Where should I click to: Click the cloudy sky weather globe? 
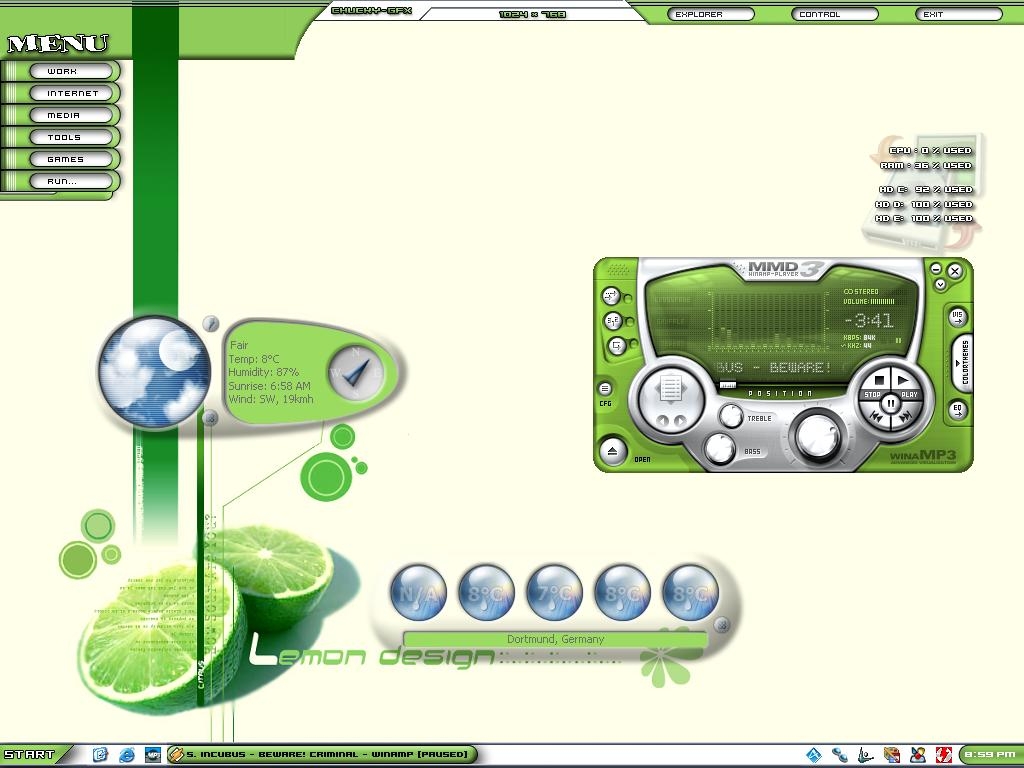click(x=155, y=372)
